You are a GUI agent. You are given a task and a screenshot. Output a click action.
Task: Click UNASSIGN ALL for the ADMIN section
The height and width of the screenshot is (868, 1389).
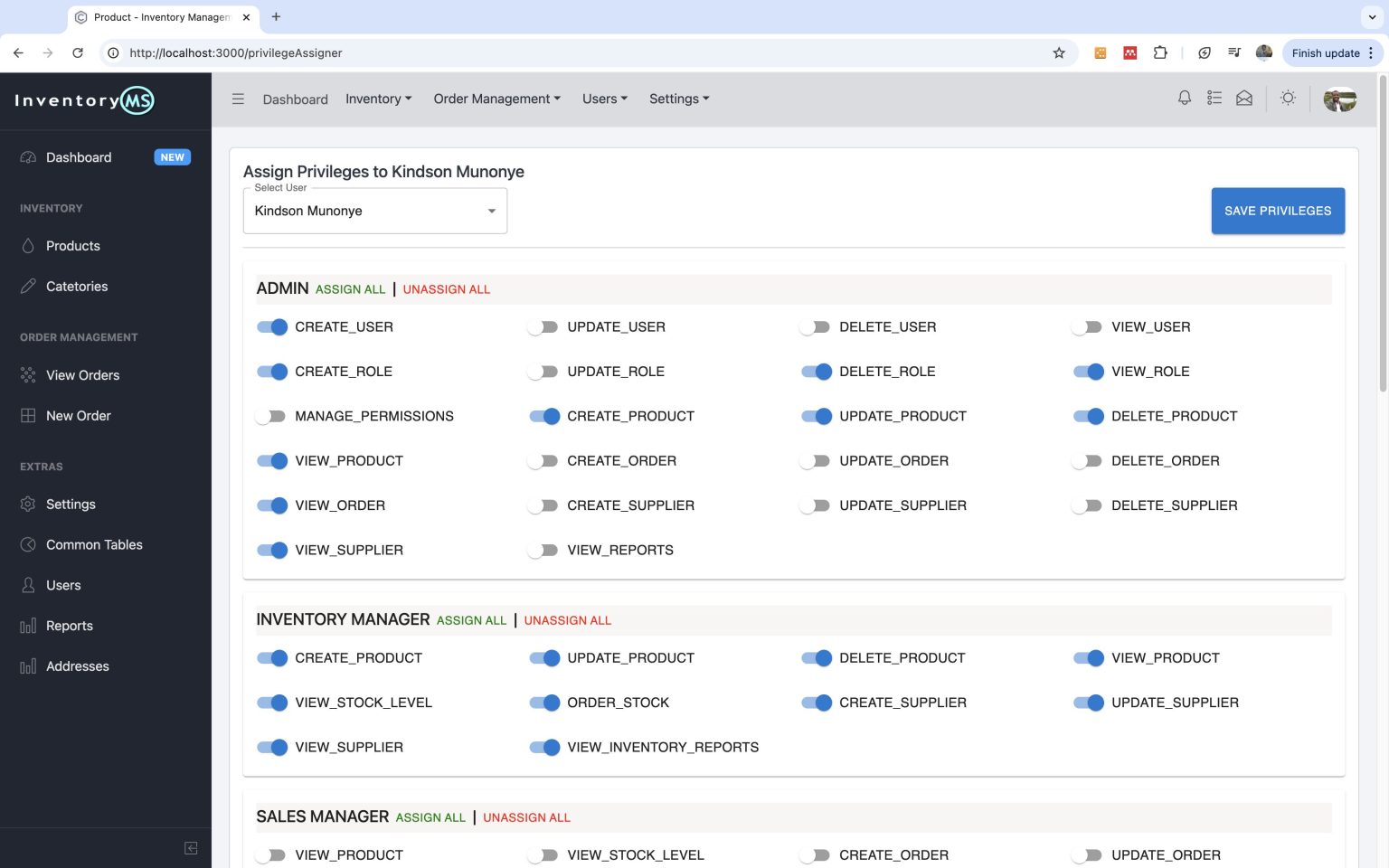click(447, 289)
